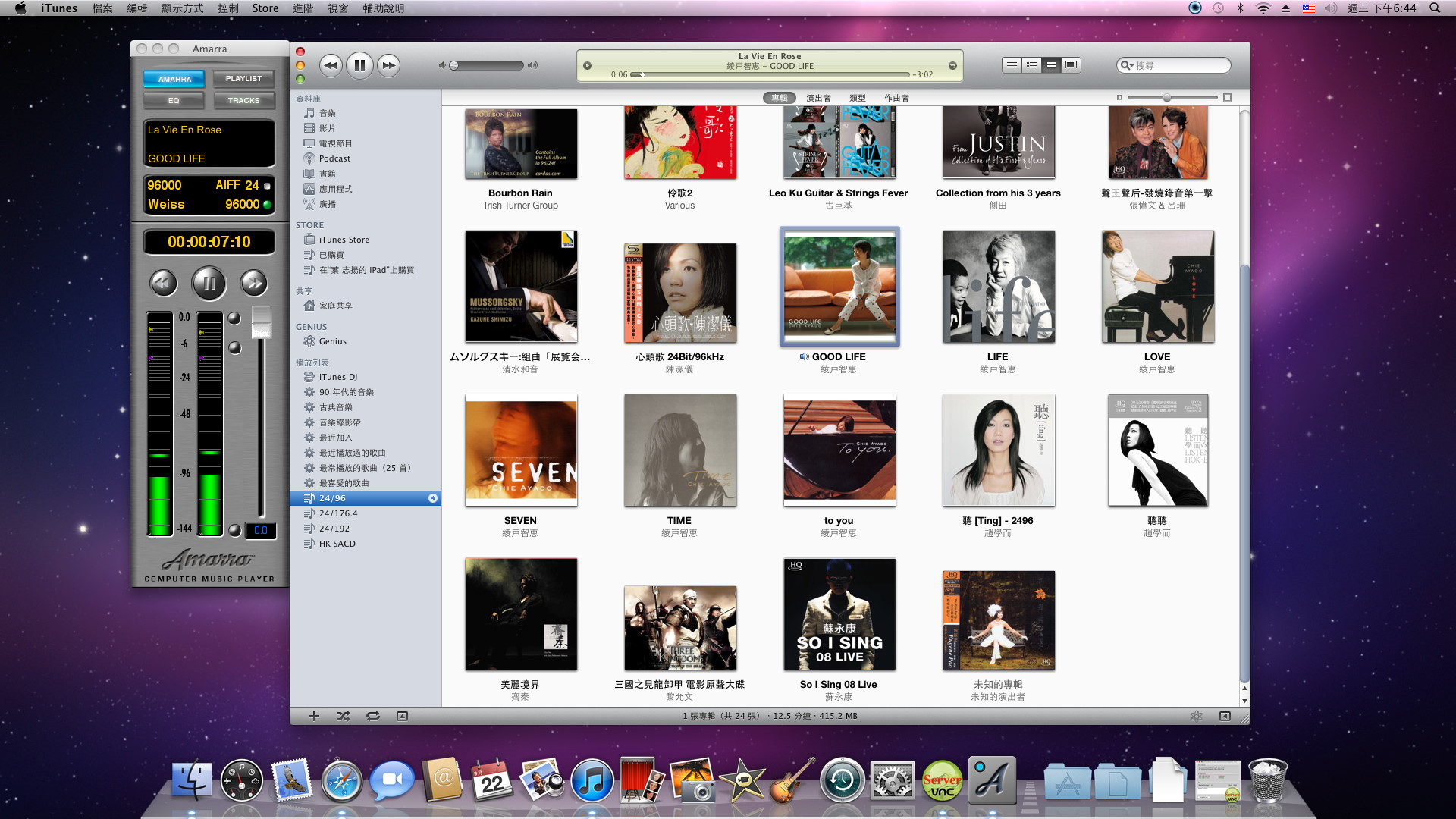Open iTunes from the Dock

pos(591,780)
